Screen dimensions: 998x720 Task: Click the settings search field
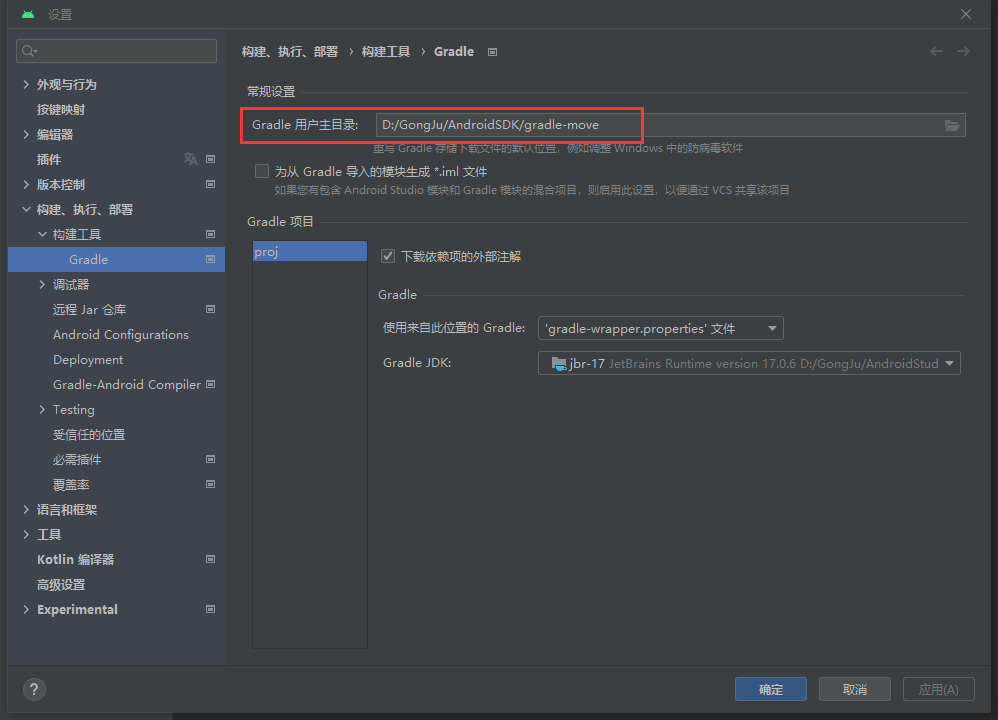click(116, 51)
